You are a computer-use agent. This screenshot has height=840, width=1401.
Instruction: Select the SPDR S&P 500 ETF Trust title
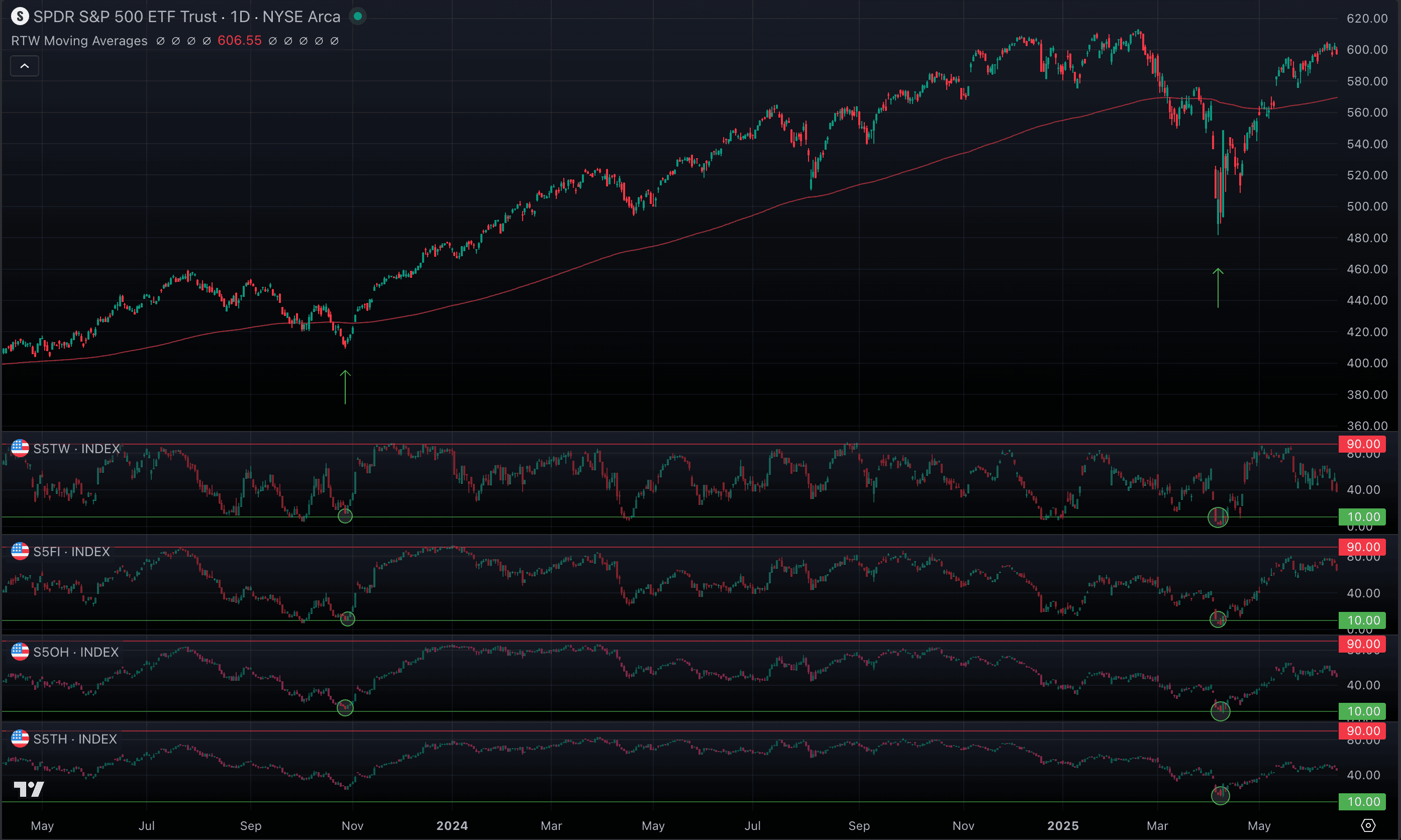coord(187,17)
